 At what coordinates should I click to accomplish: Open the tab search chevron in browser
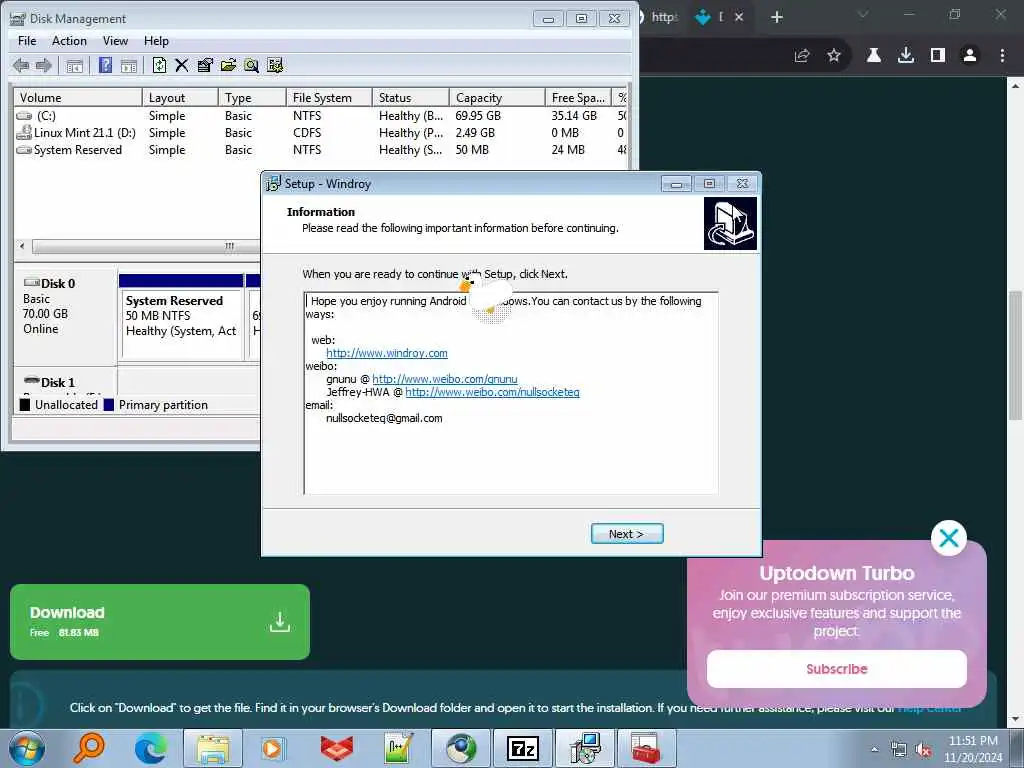863,15
